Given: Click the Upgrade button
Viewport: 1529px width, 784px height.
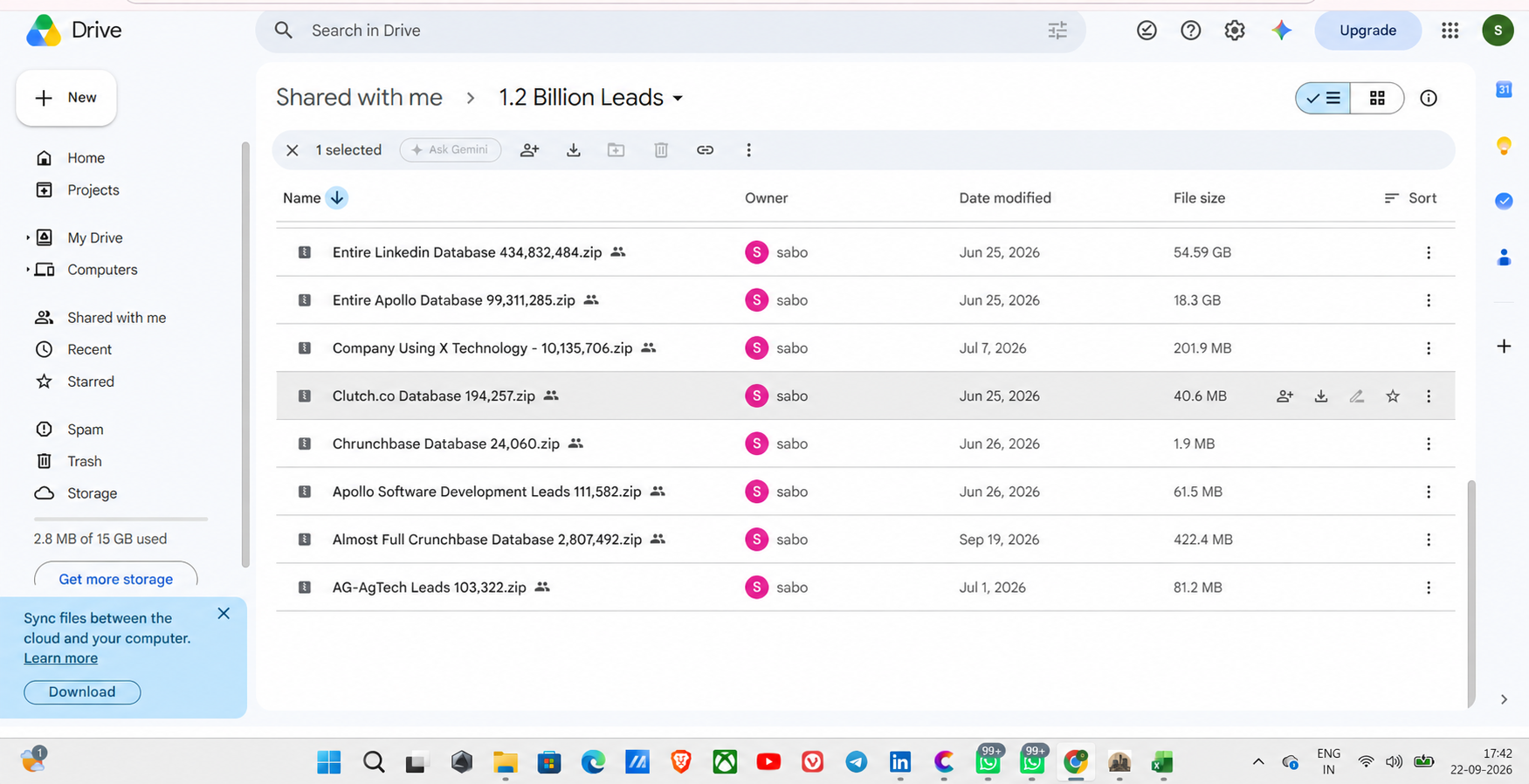Looking at the screenshot, I should click(x=1367, y=31).
